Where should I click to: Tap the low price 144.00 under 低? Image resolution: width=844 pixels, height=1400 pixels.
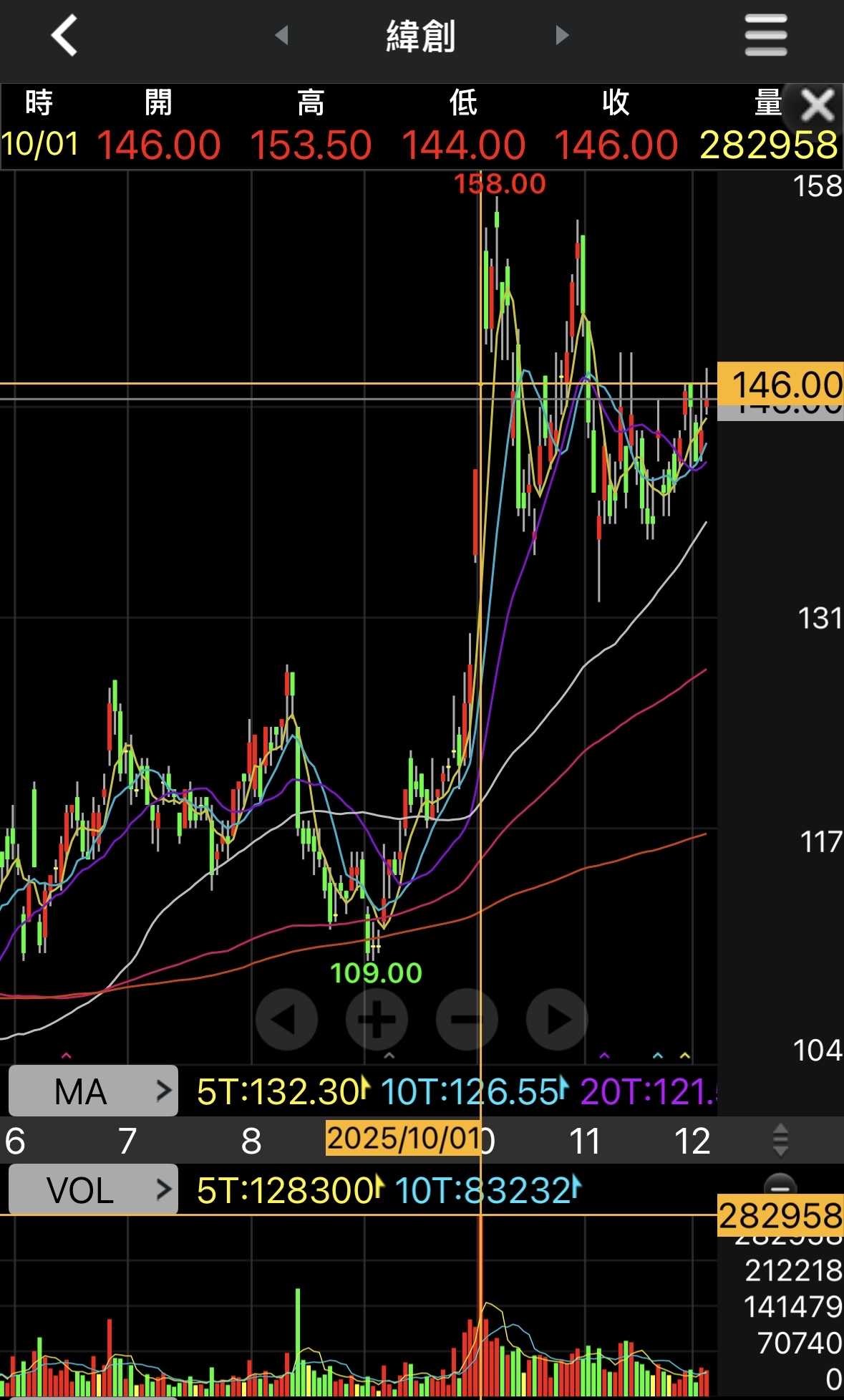click(464, 145)
